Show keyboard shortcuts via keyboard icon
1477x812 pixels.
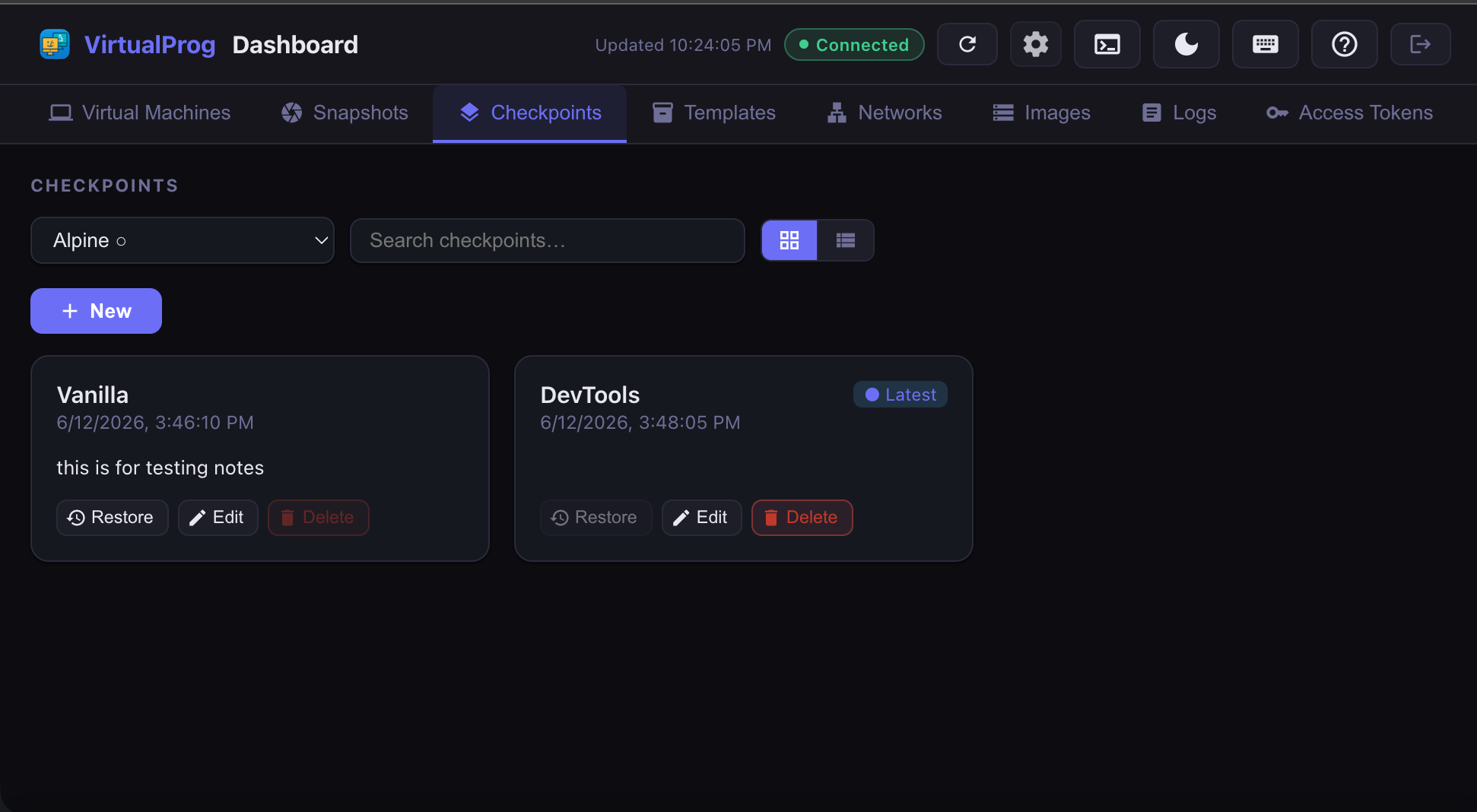coord(1266,44)
